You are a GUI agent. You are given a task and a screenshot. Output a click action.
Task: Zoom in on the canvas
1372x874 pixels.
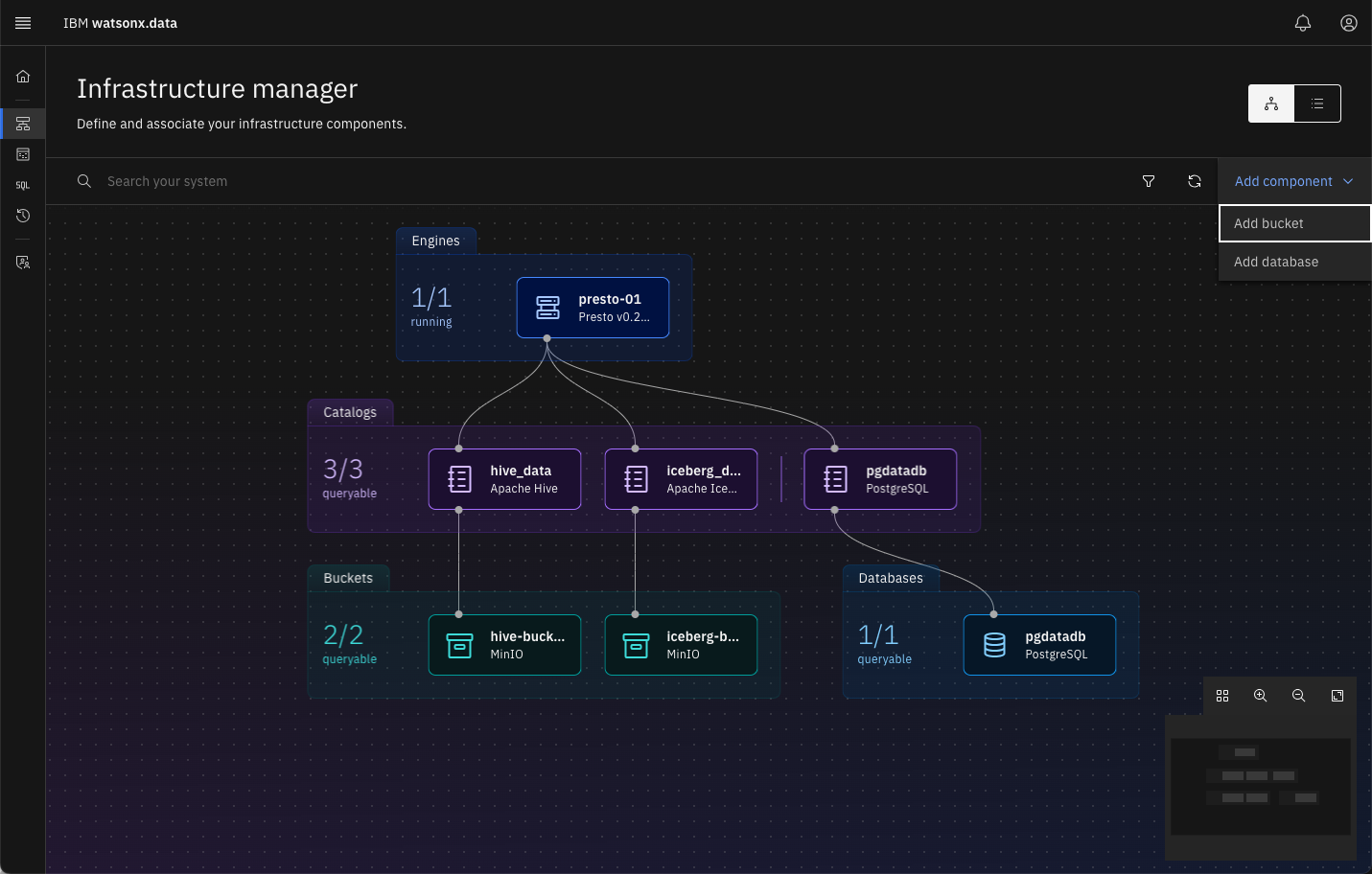pyautogui.click(x=1261, y=696)
